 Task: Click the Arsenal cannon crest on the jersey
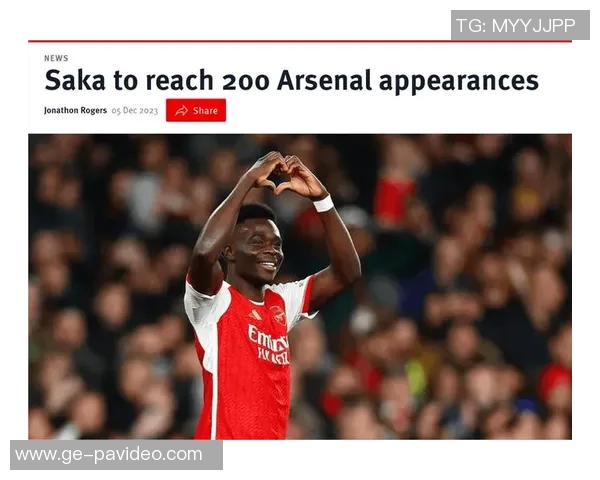pos(278,315)
